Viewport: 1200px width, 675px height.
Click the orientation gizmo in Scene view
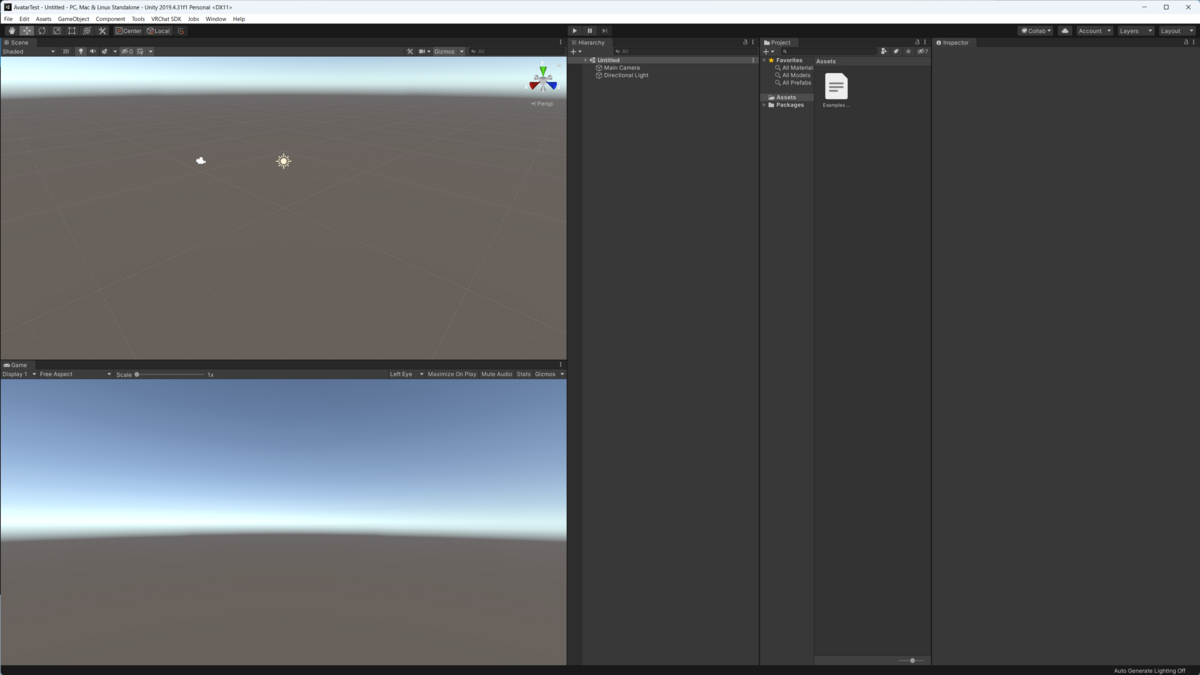[x=543, y=81]
